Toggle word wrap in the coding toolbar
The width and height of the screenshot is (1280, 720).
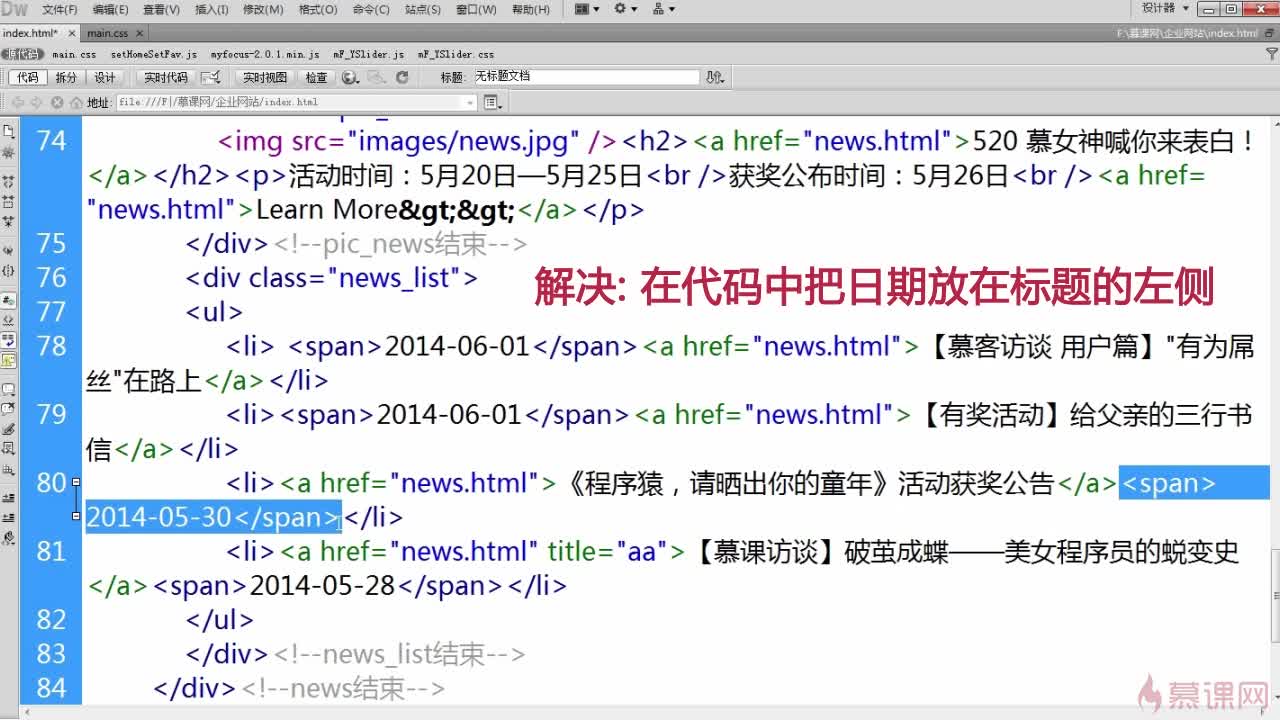point(8,340)
